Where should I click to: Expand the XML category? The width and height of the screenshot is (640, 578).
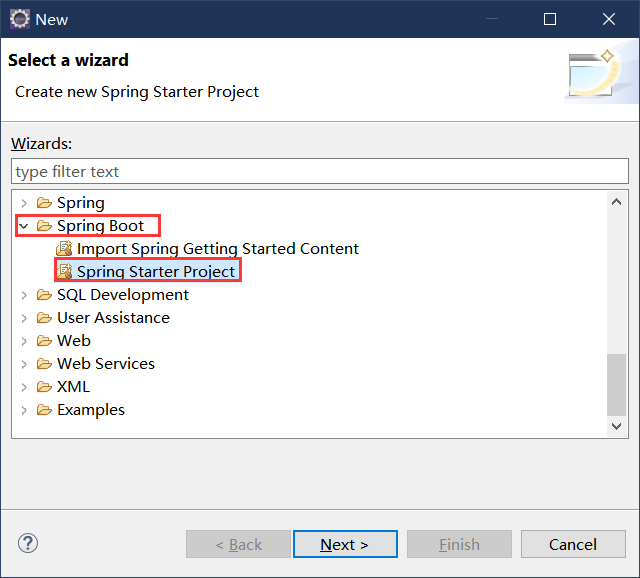24,387
